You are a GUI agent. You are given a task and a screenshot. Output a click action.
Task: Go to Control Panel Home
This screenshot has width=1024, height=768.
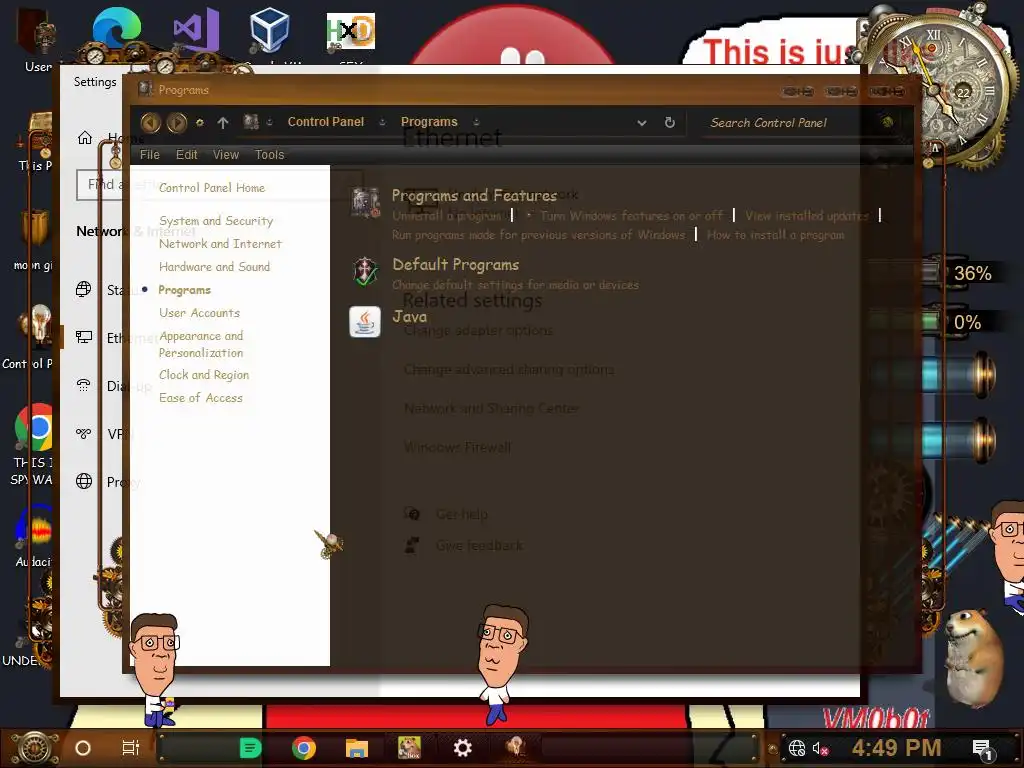212,188
